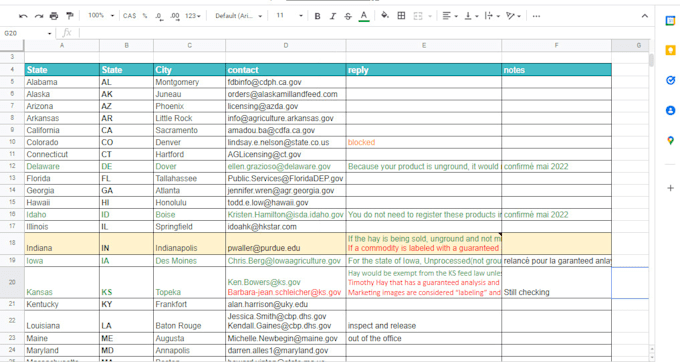Click the orange 'blocked' reply cell

tap(423, 142)
